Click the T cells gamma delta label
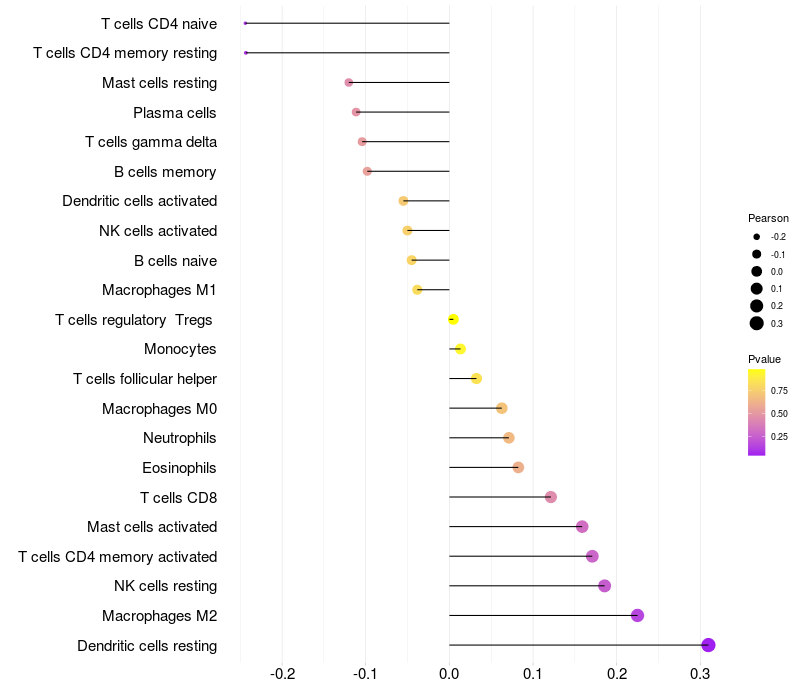Viewport: 800px width, 700px height. click(x=151, y=142)
